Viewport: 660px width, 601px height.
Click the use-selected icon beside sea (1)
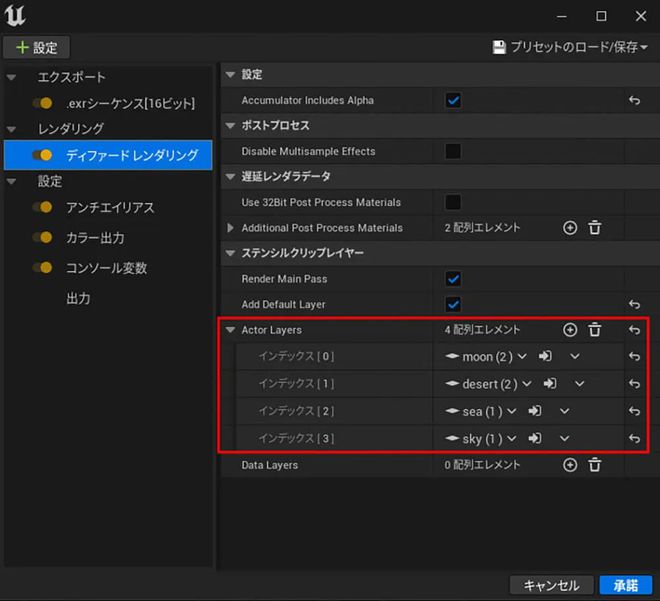(535, 411)
